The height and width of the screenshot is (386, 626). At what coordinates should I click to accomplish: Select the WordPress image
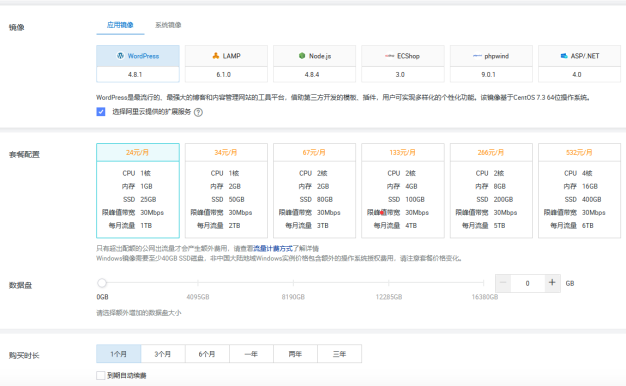(138, 56)
